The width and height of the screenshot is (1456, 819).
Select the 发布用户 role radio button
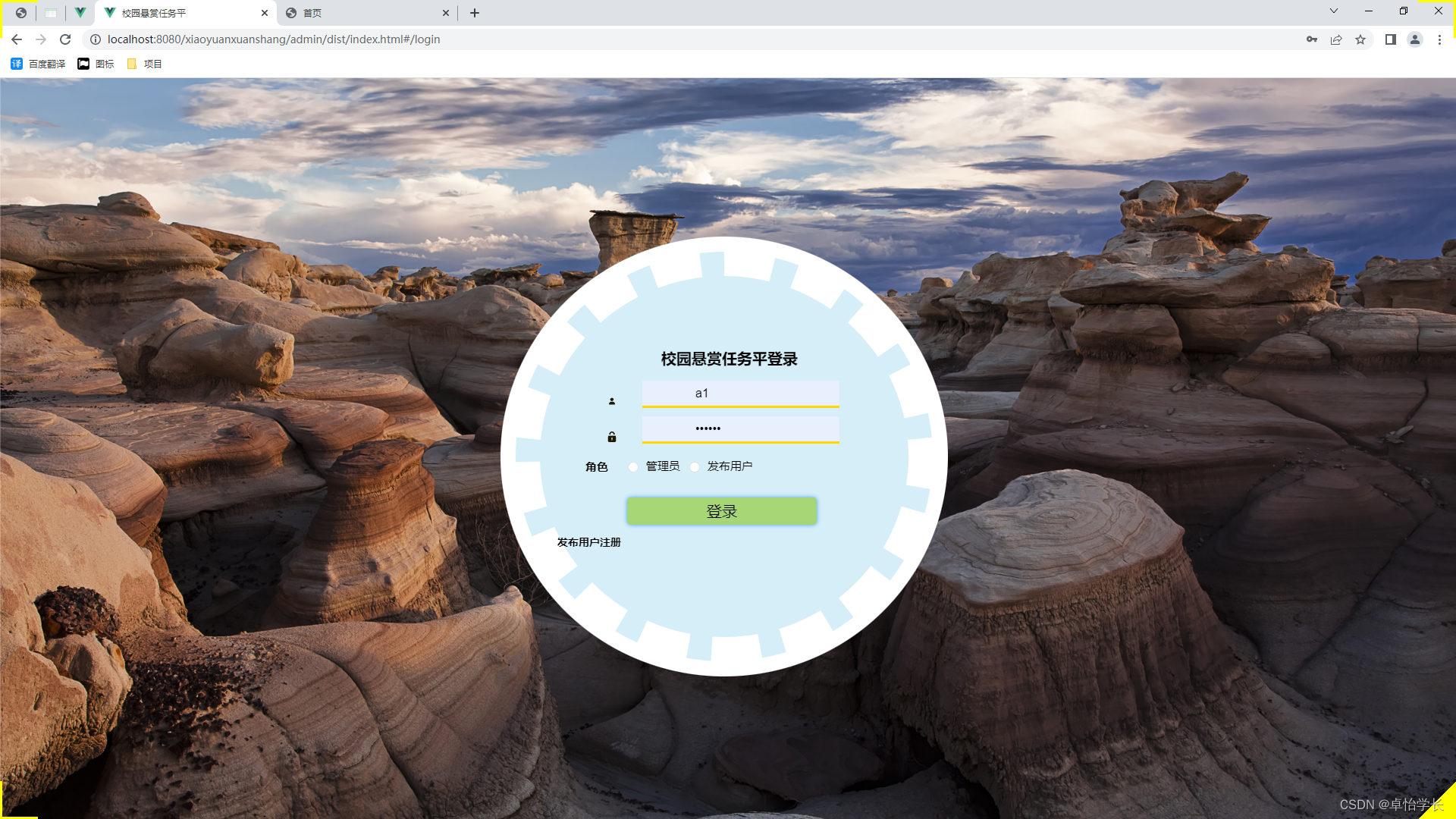pyautogui.click(x=695, y=467)
